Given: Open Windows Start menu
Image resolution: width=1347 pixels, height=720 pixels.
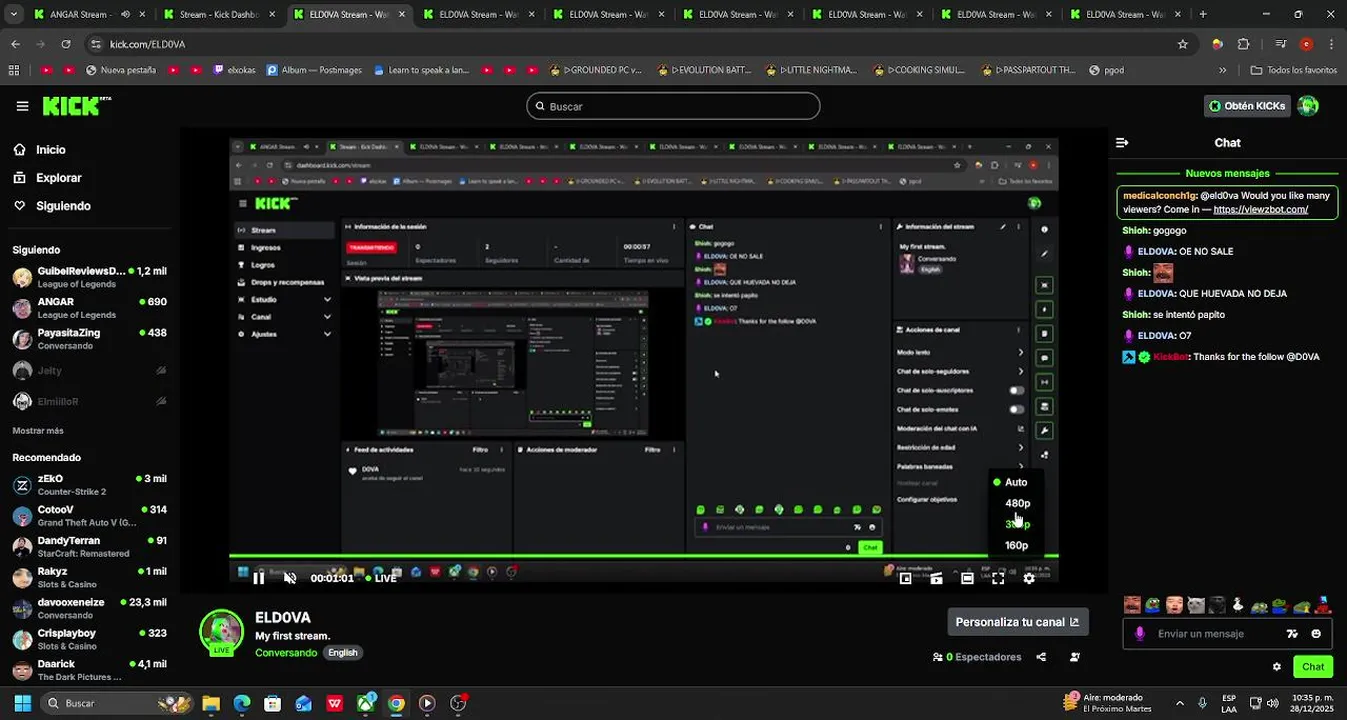Looking at the screenshot, I should point(22,703).
